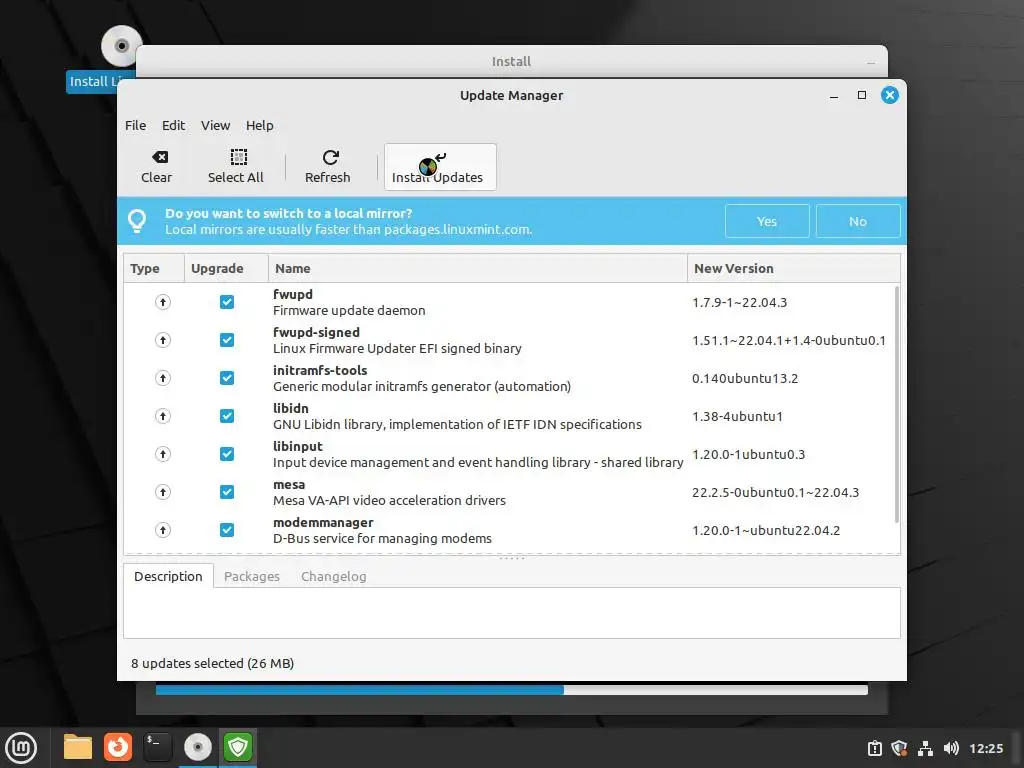
Task: Click the update type icon for libinput
Action: tap(163, 454)
